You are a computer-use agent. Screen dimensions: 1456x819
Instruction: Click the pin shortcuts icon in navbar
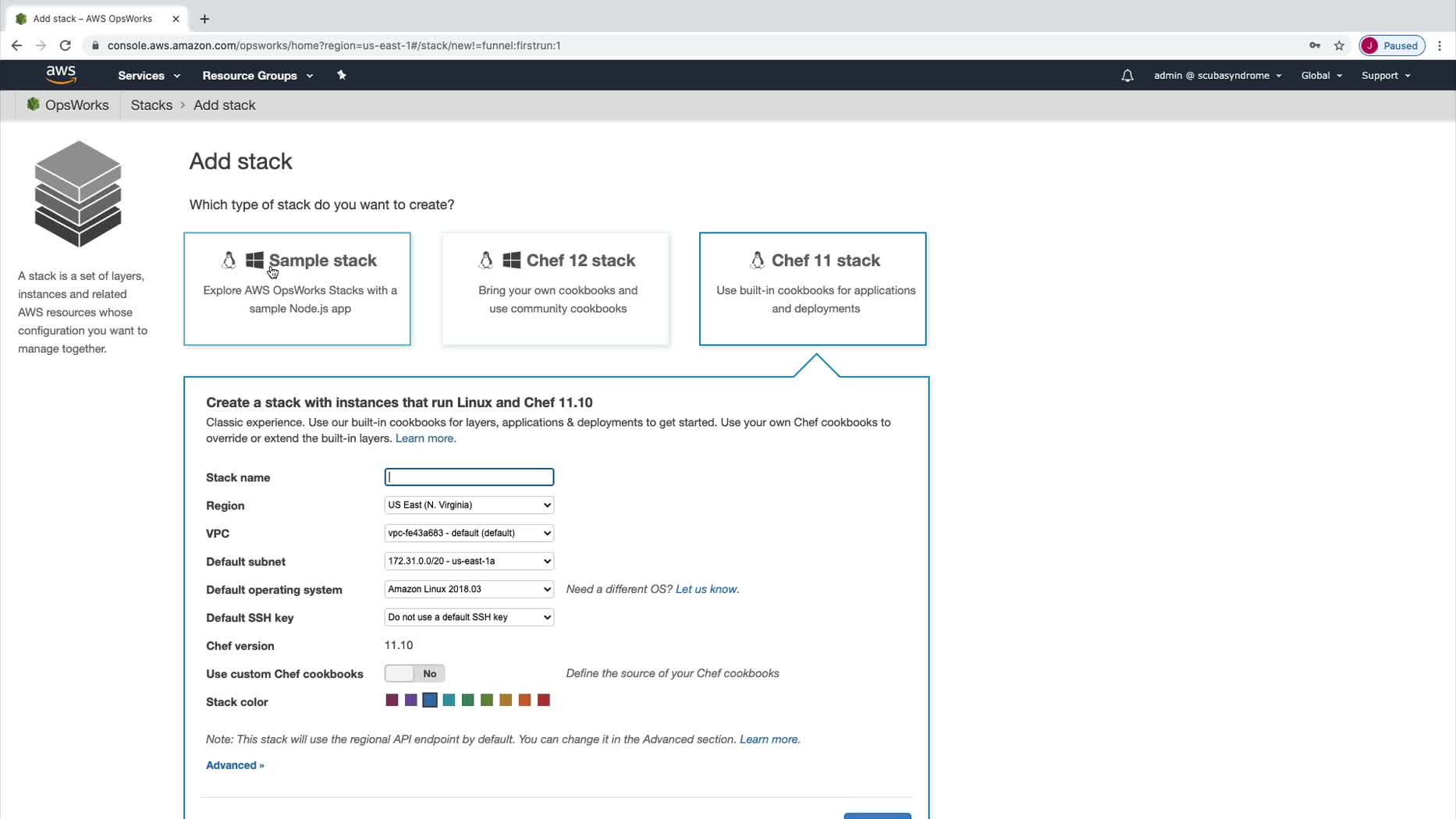[342, 75]
